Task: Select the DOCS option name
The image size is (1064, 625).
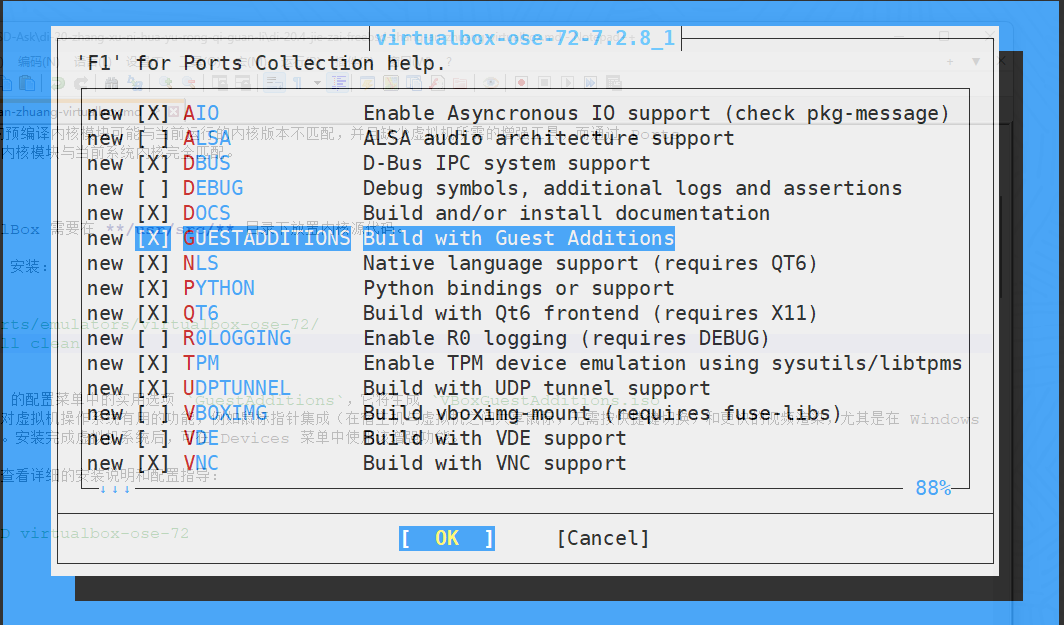Action: click(207, 214)
